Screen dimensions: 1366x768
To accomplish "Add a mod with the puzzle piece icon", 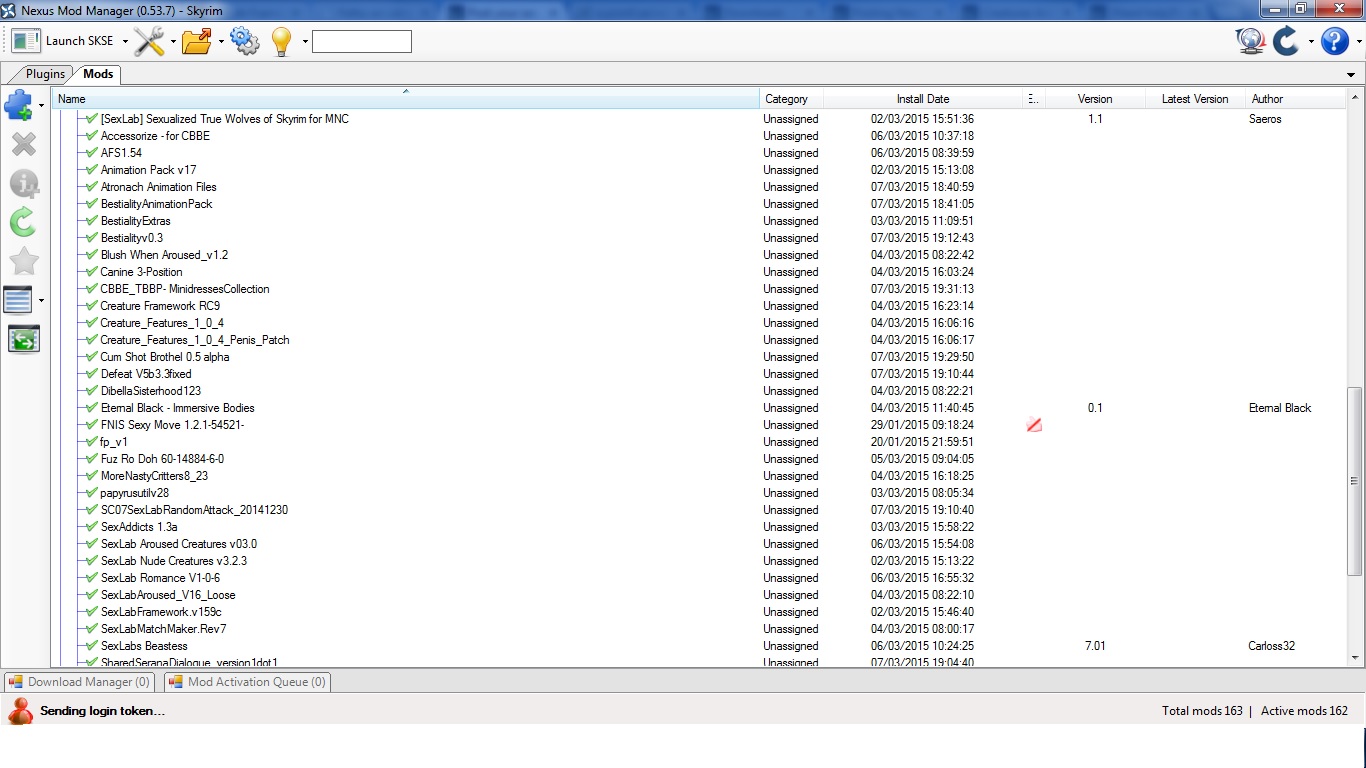I will point(19,105).
